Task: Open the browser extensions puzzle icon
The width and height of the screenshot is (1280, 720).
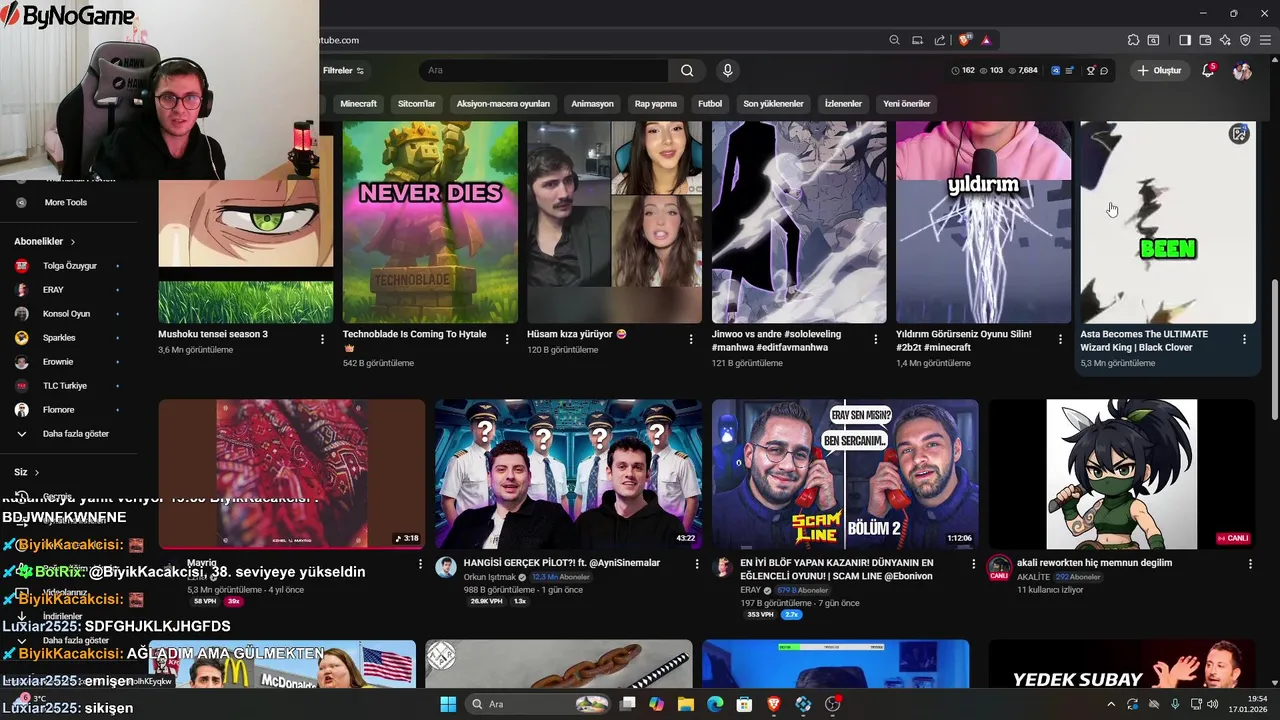Action: click(1133, 40)
